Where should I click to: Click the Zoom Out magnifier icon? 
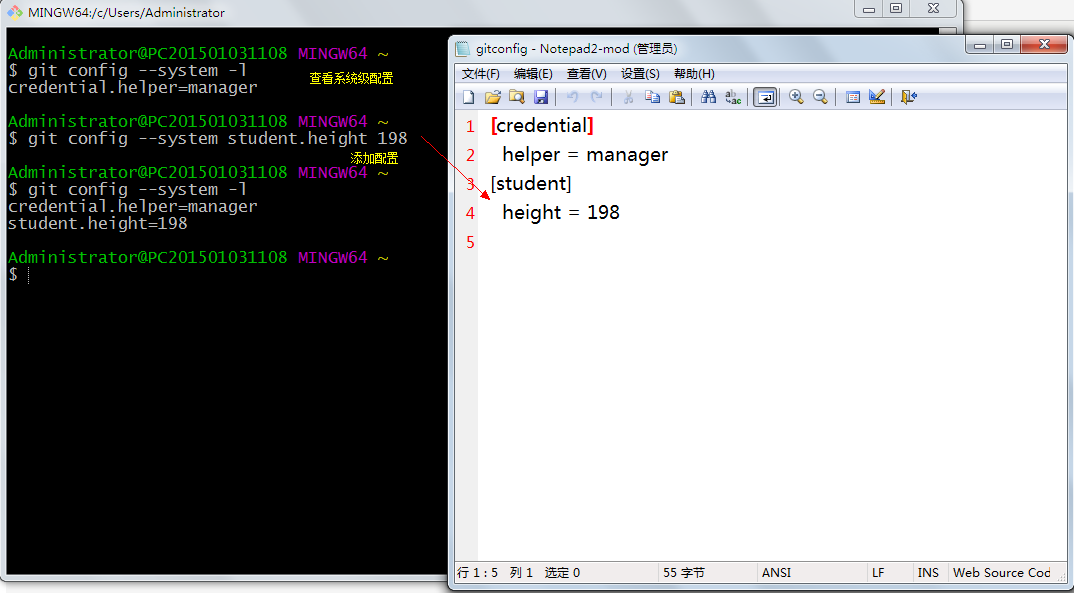[820, 97]
